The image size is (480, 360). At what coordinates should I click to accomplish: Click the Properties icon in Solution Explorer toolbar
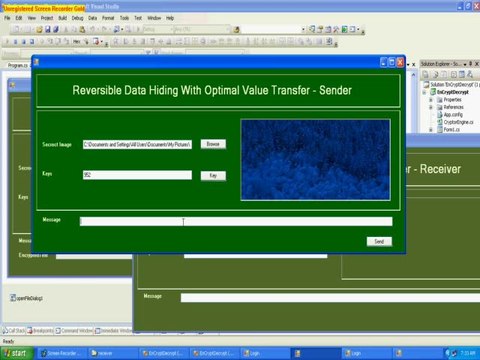coord(426,74)
